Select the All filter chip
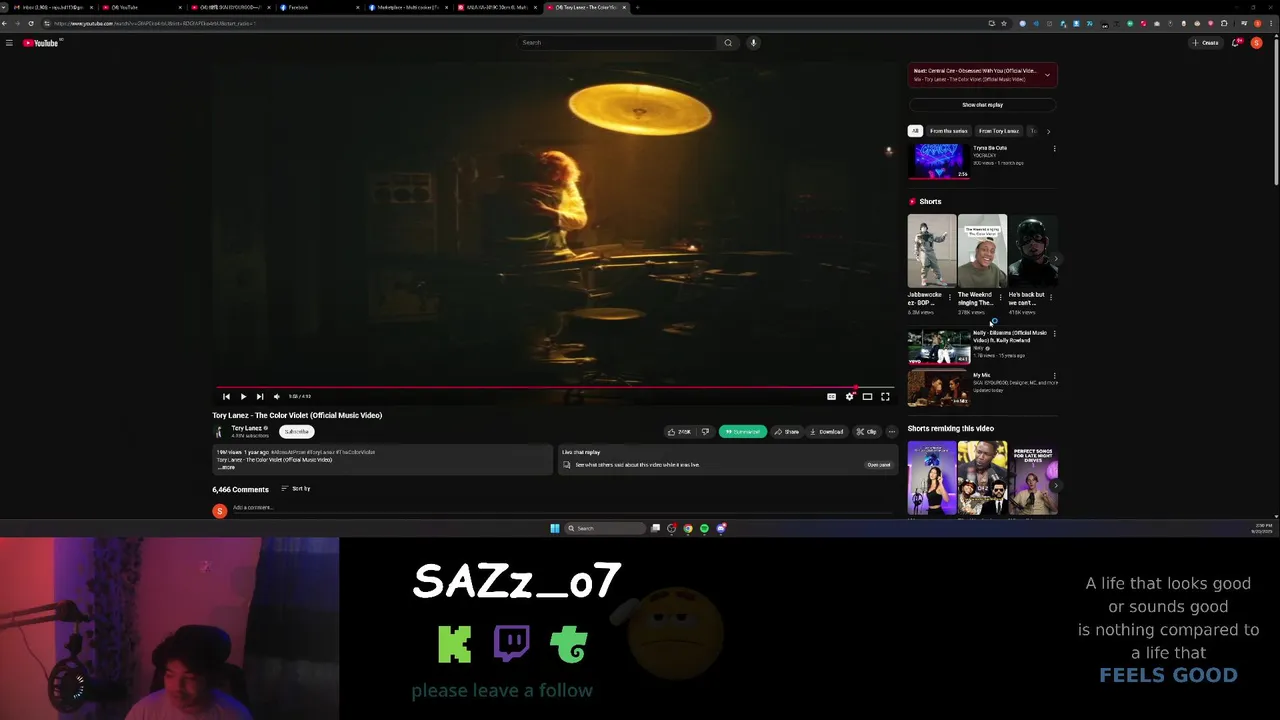Viewport: 1280px width, 720px height. 914,131
